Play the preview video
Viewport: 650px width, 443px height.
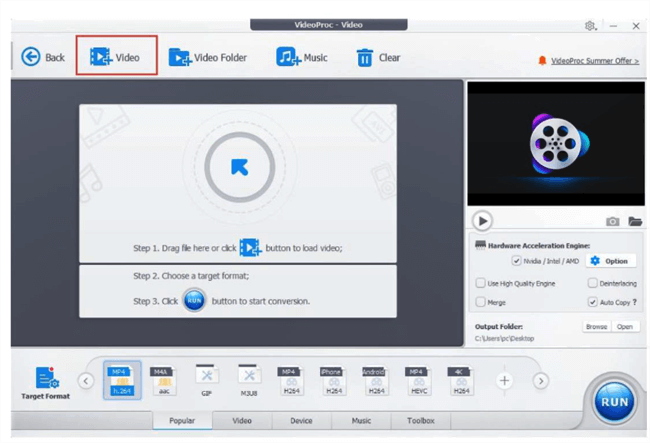point(482,221)
